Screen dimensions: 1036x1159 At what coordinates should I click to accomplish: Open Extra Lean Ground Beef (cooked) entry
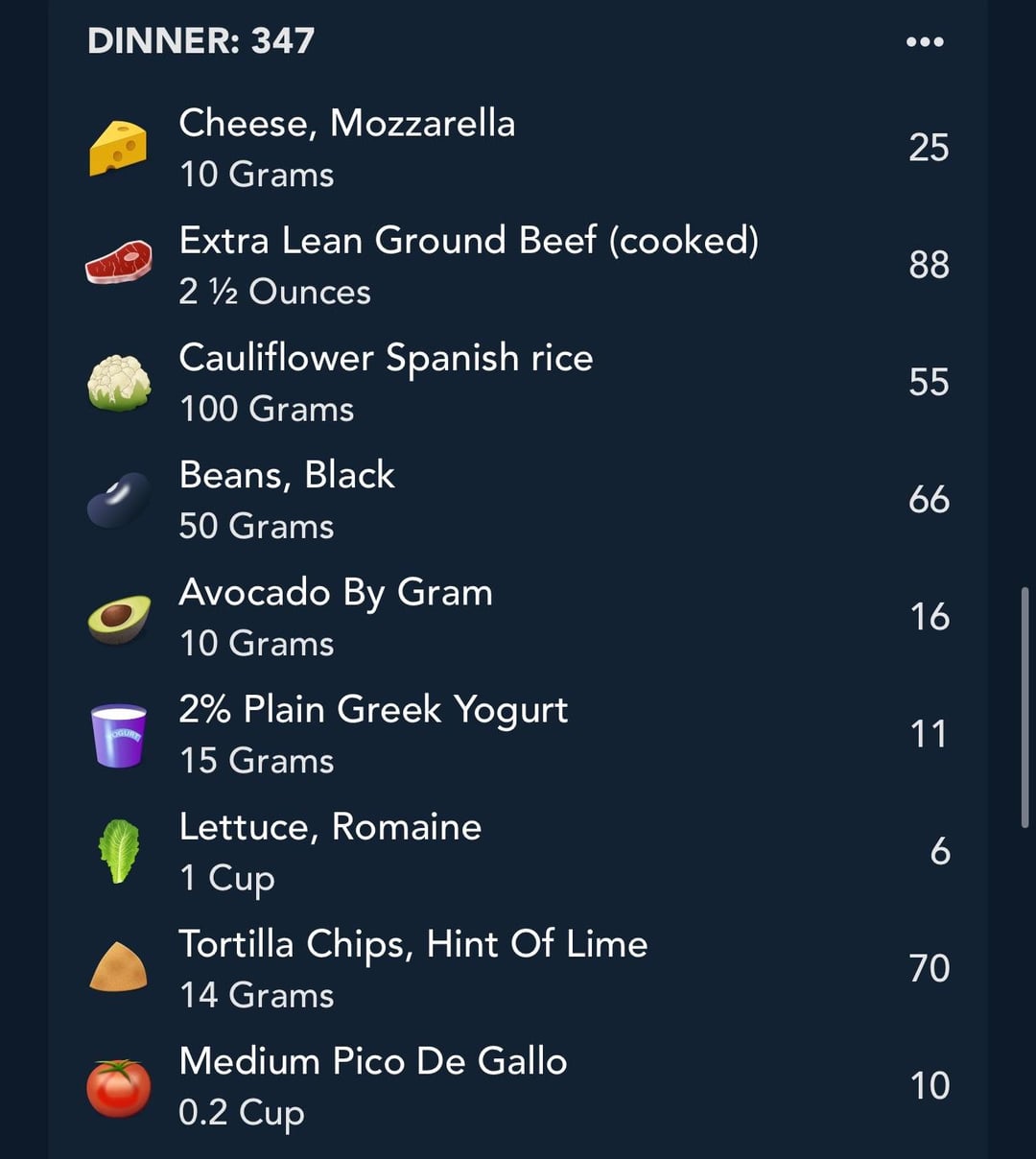coord(518,265)
